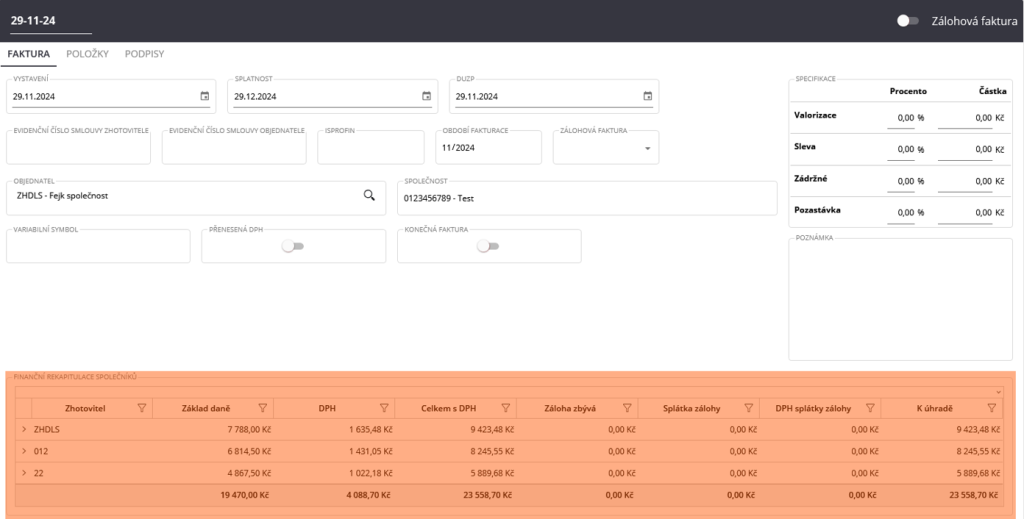Enable the Přenesená DPH switch
Viewport: 1024px width, 519px height.
point(292,247)
